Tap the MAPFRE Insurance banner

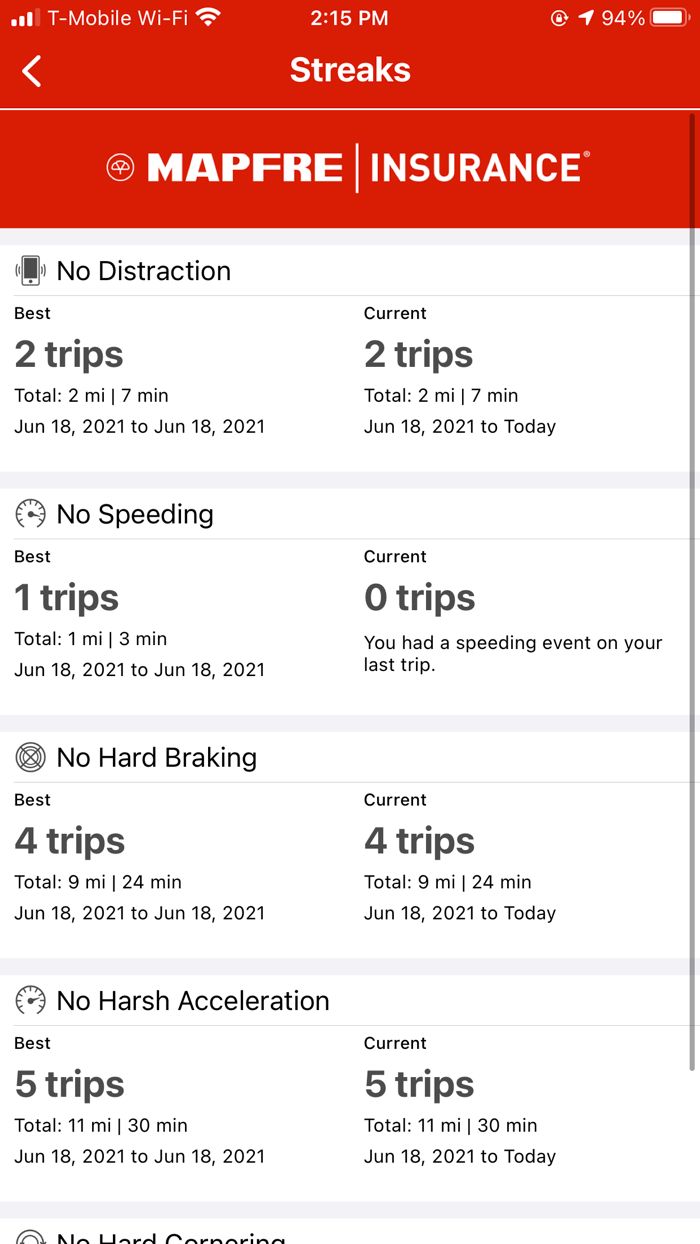[x=349, y=168]
